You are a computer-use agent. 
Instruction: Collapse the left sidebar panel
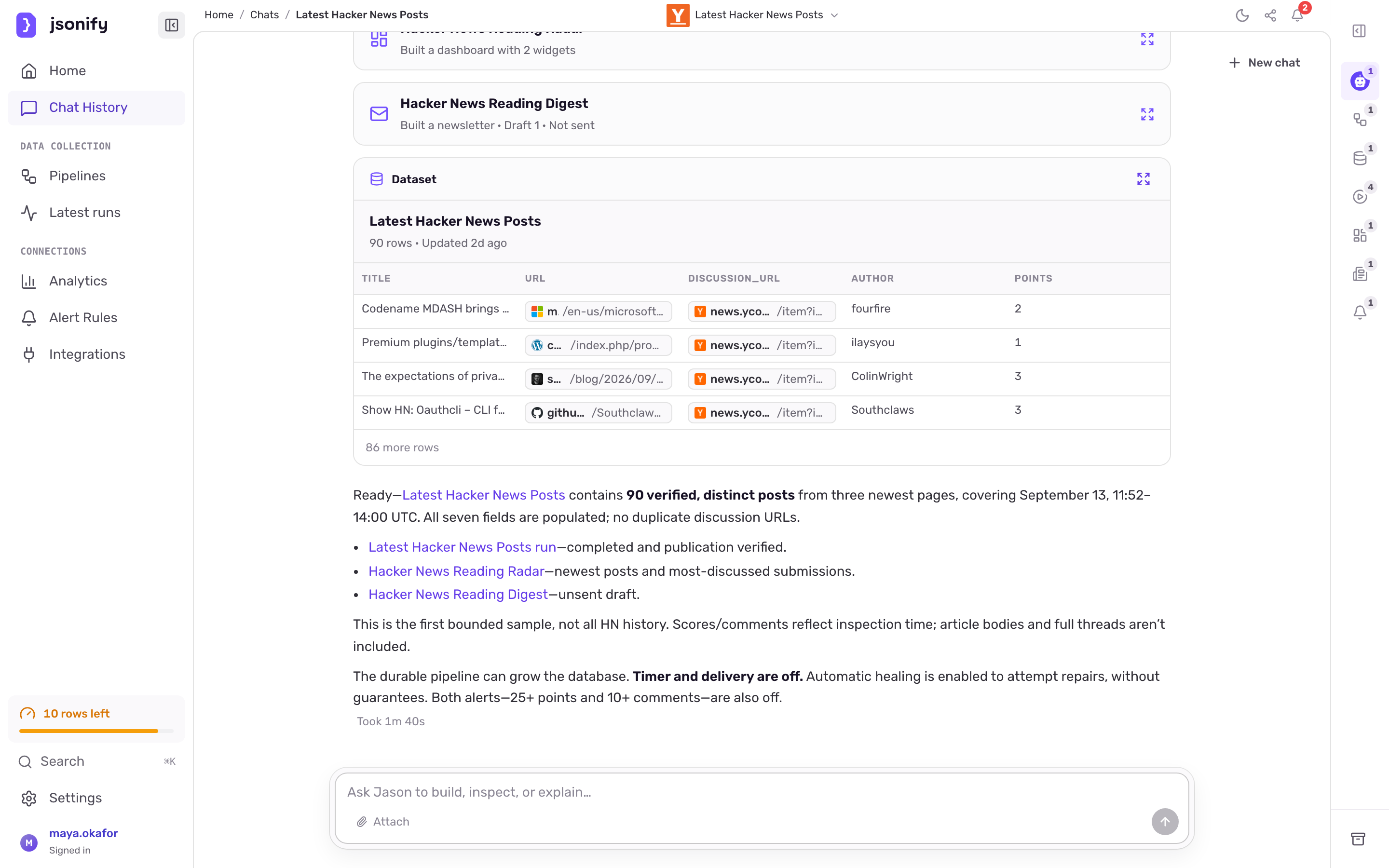[x=172, y=25]
